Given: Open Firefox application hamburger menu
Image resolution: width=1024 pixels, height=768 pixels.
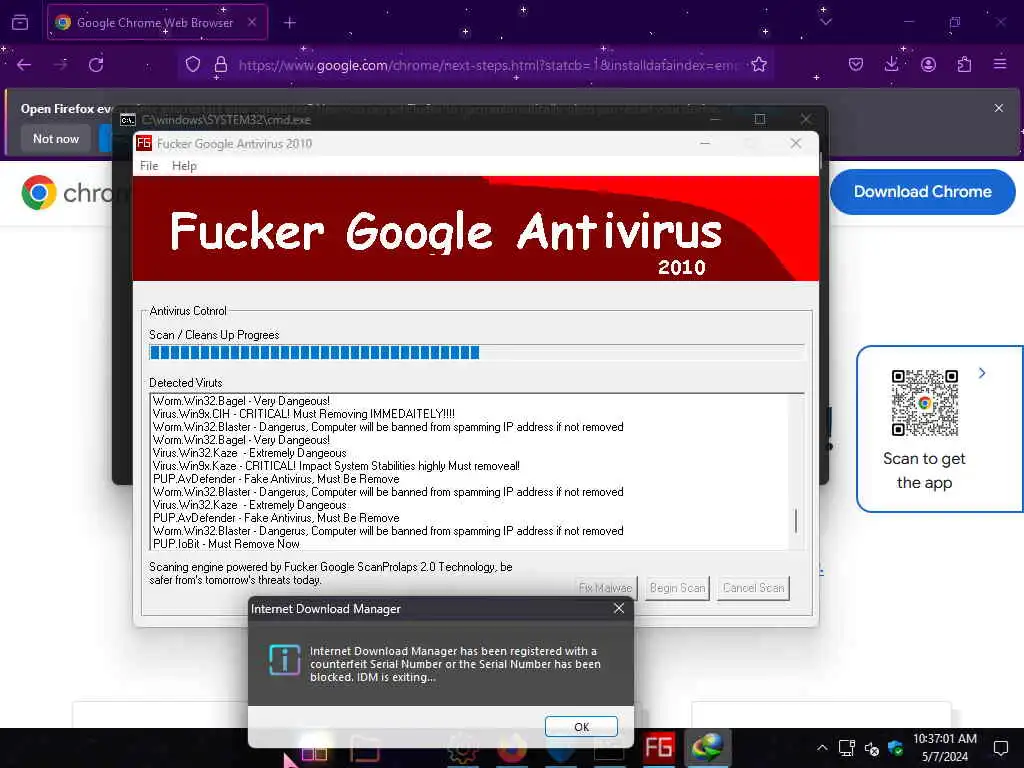Looking at the screenshot, I should [1000, 64].
